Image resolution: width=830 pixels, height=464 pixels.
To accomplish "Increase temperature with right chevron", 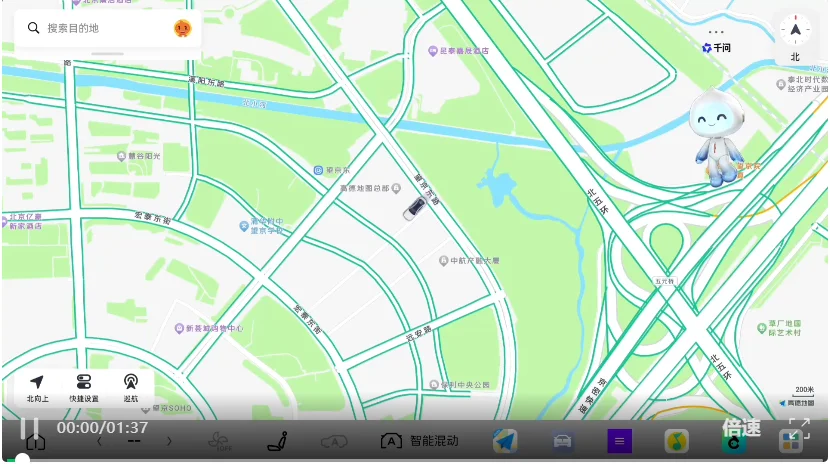I will pos(169,441).
